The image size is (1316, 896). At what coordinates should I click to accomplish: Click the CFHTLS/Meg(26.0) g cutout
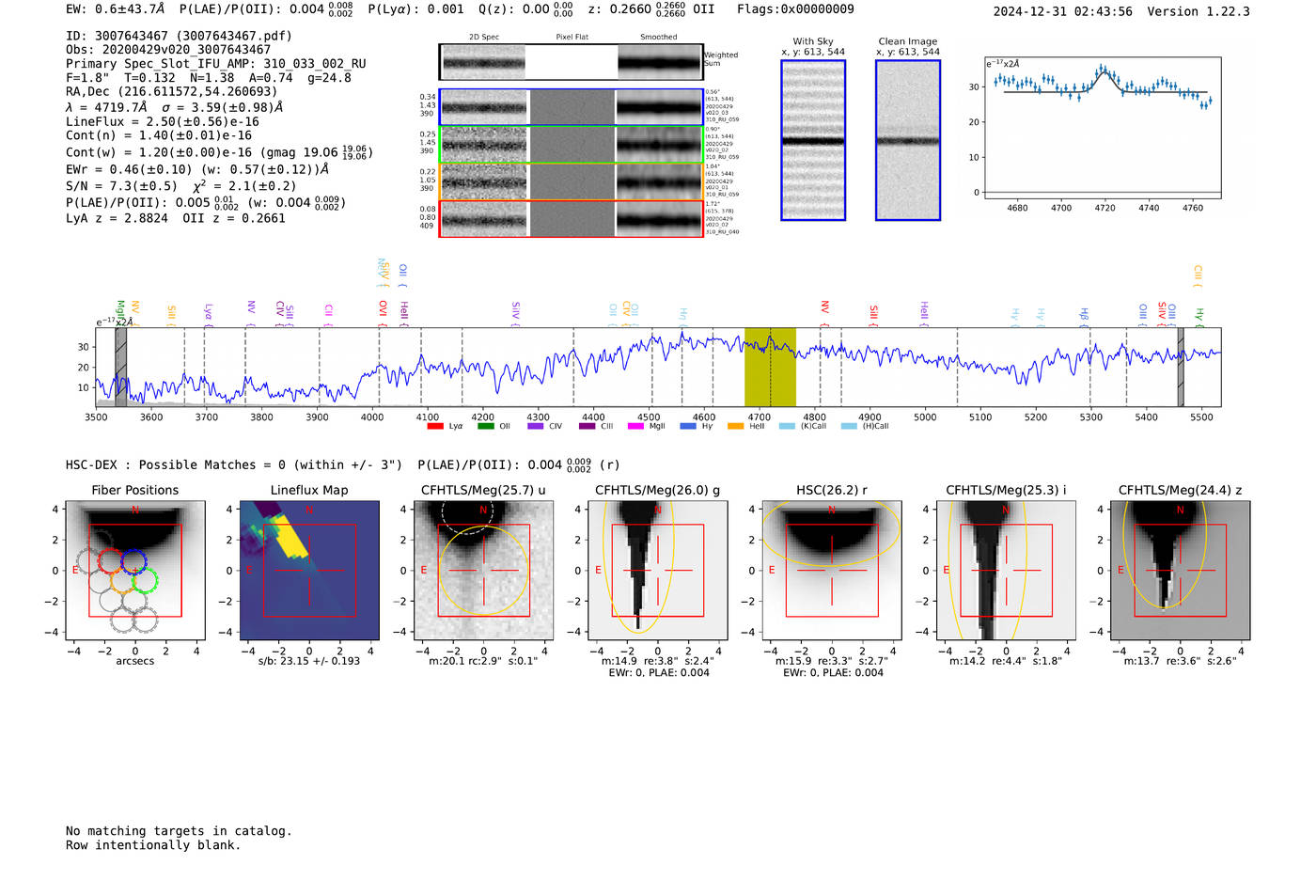pyautogui.click(x=658, y=570)
